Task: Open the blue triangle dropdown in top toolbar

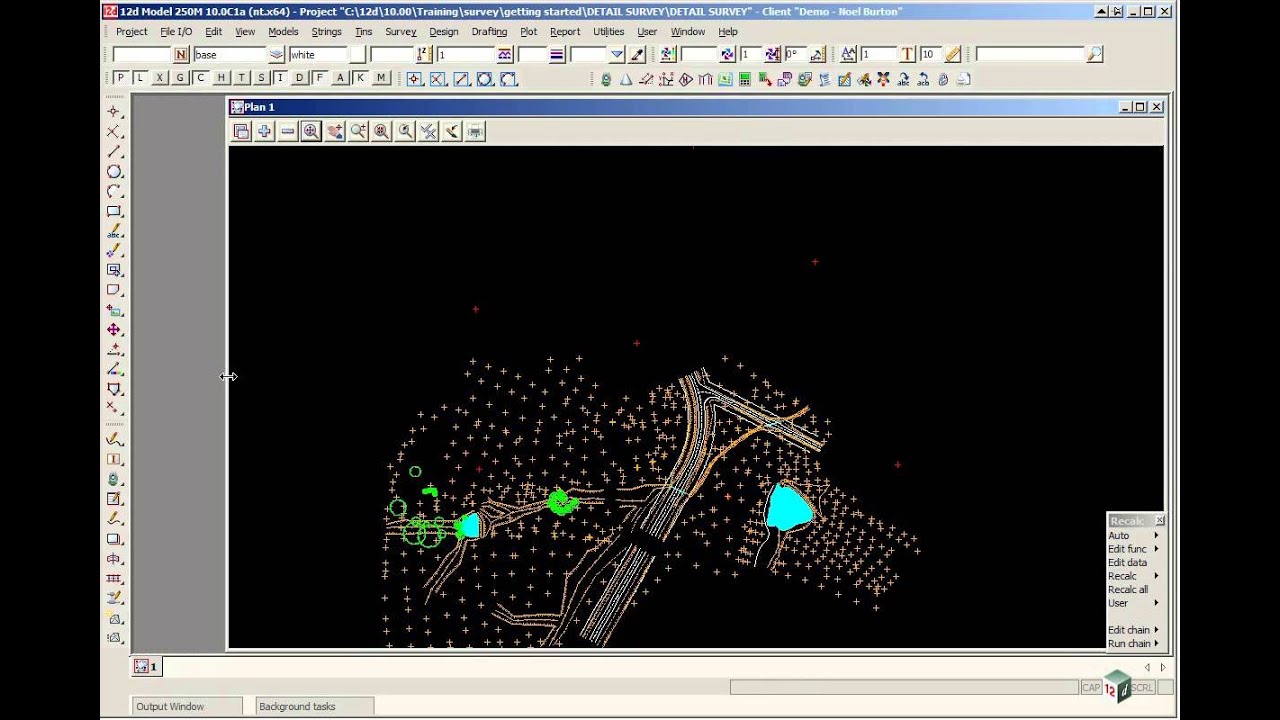Action: point(617,55)
